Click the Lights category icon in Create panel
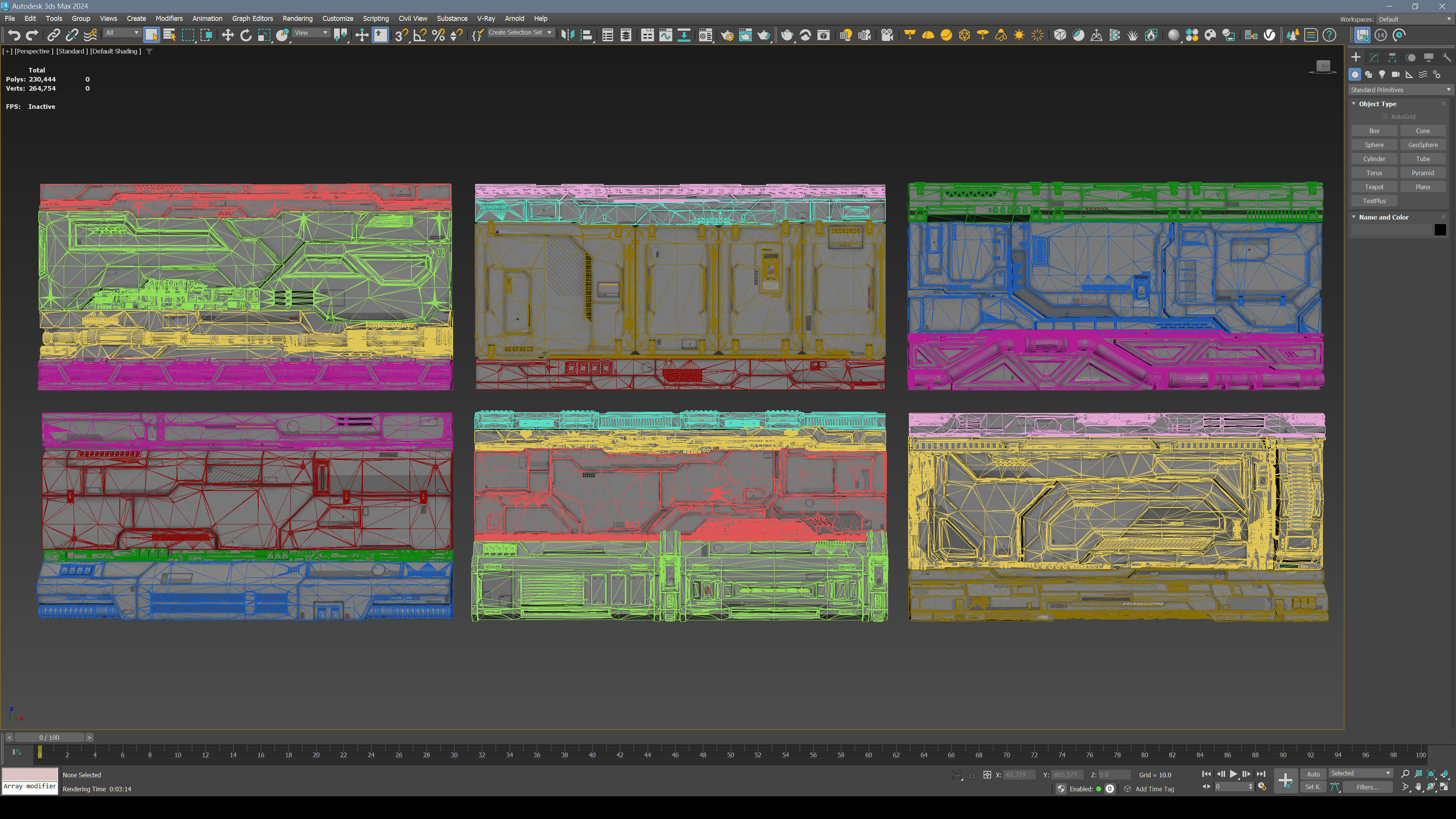 coord(1382,74)
